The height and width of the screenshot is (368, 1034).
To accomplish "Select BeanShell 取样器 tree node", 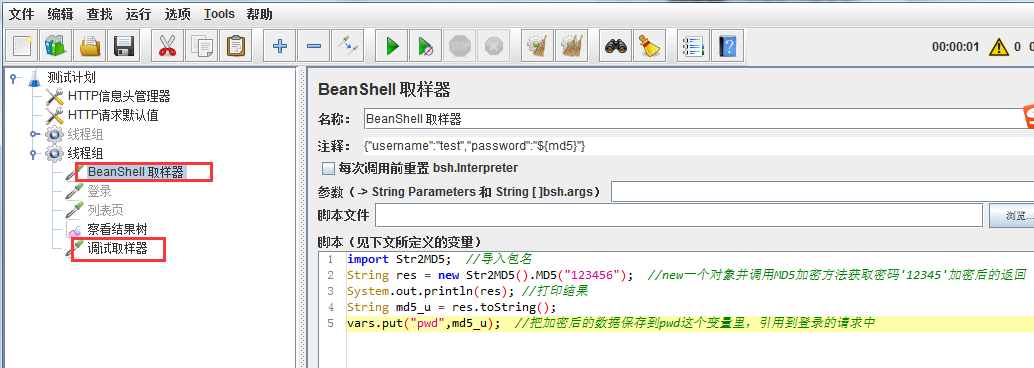I will click(136, 173).
